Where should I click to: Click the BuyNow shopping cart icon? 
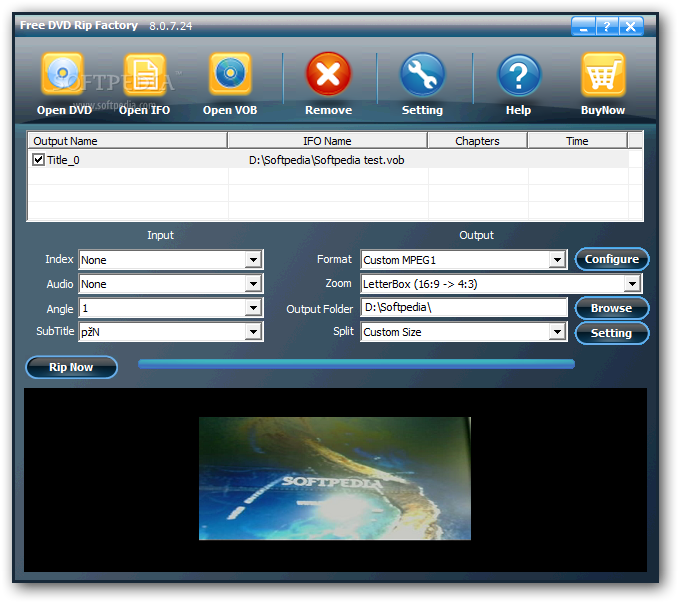603,75
